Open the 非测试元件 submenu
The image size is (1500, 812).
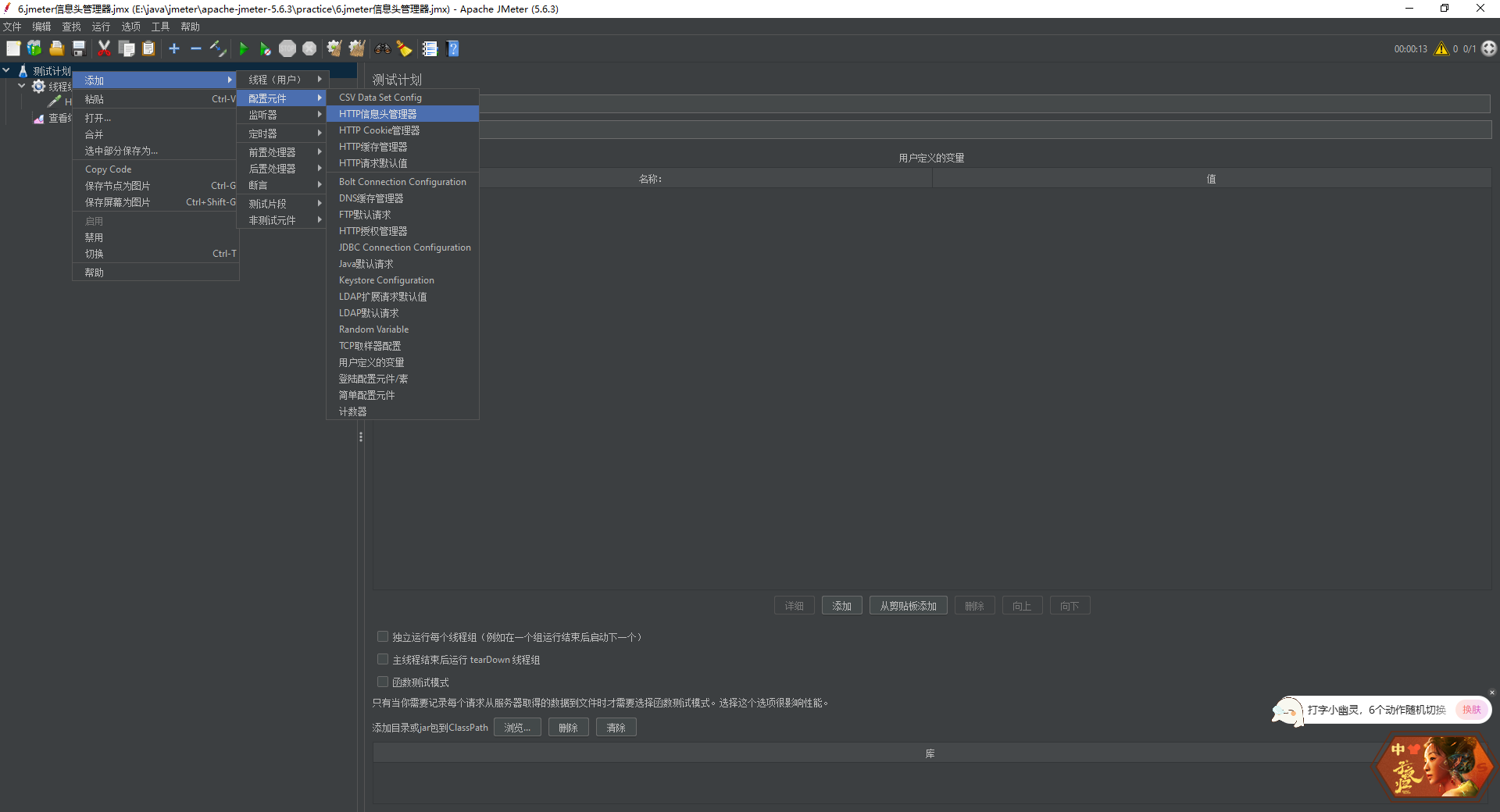click(x=282, y=220)
